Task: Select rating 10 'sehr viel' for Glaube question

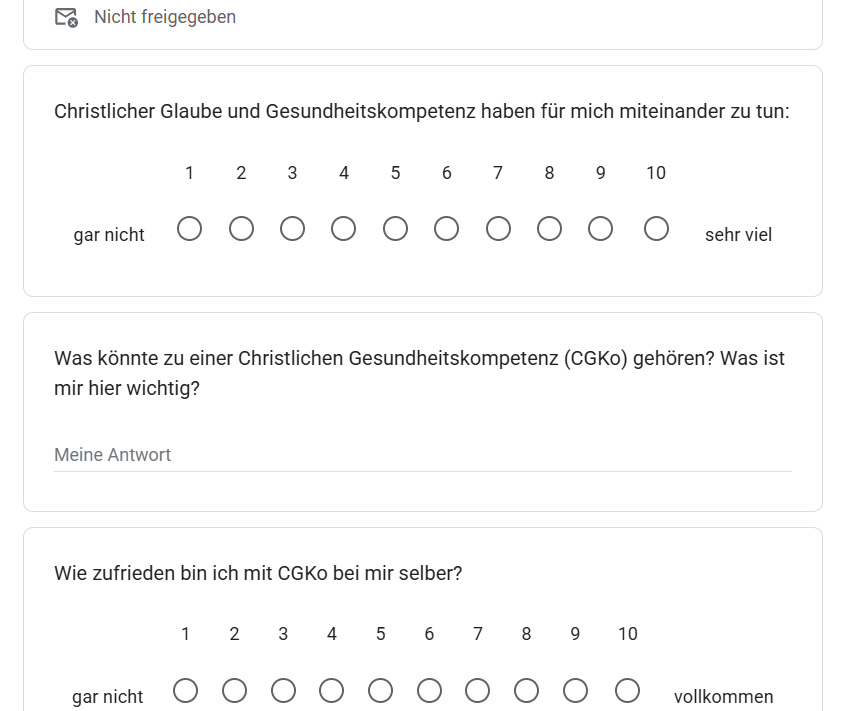Action: tap(656, 229)
